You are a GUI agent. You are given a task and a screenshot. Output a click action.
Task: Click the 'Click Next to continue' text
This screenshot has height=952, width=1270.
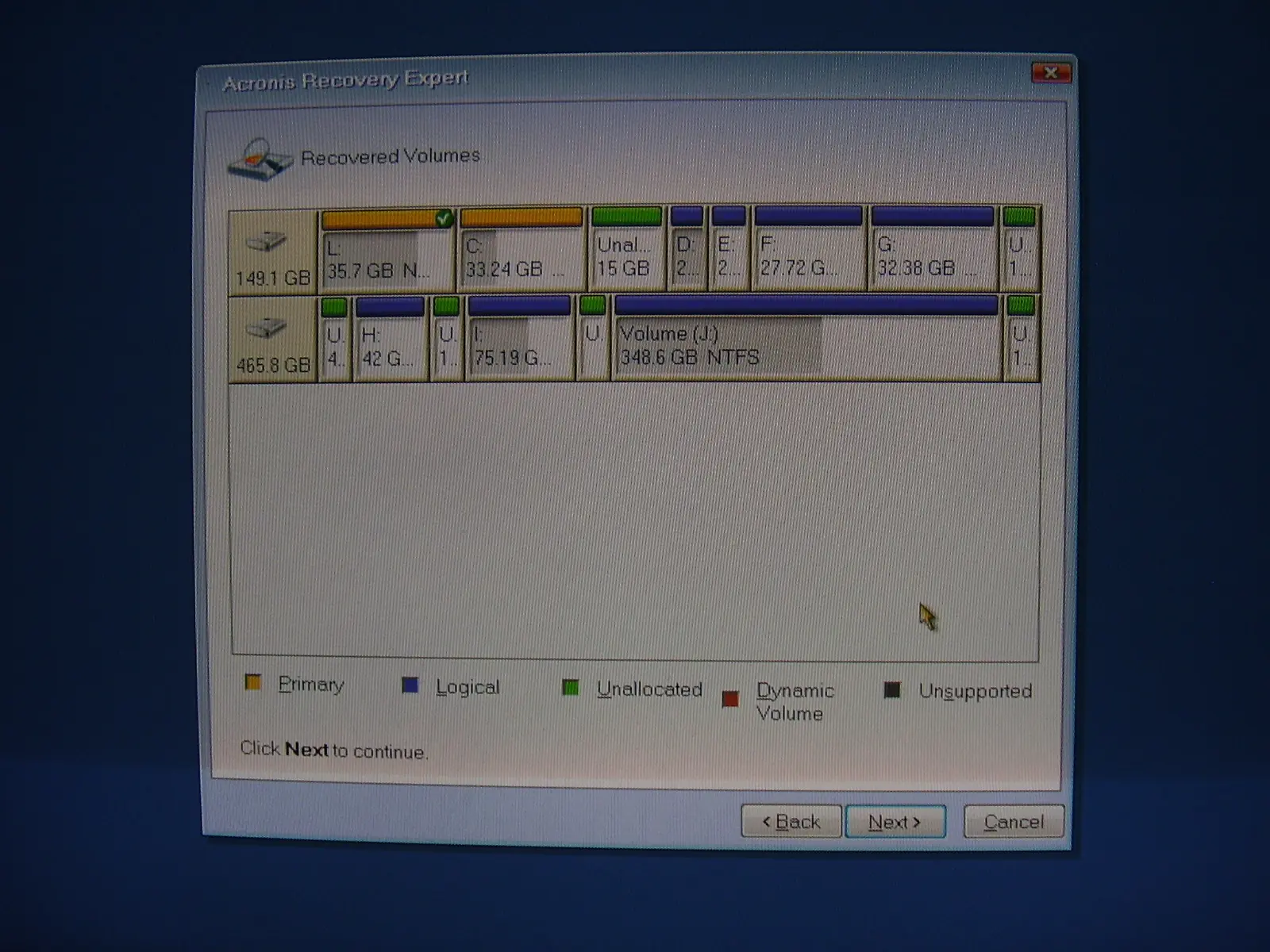click(x=333, y=750)
